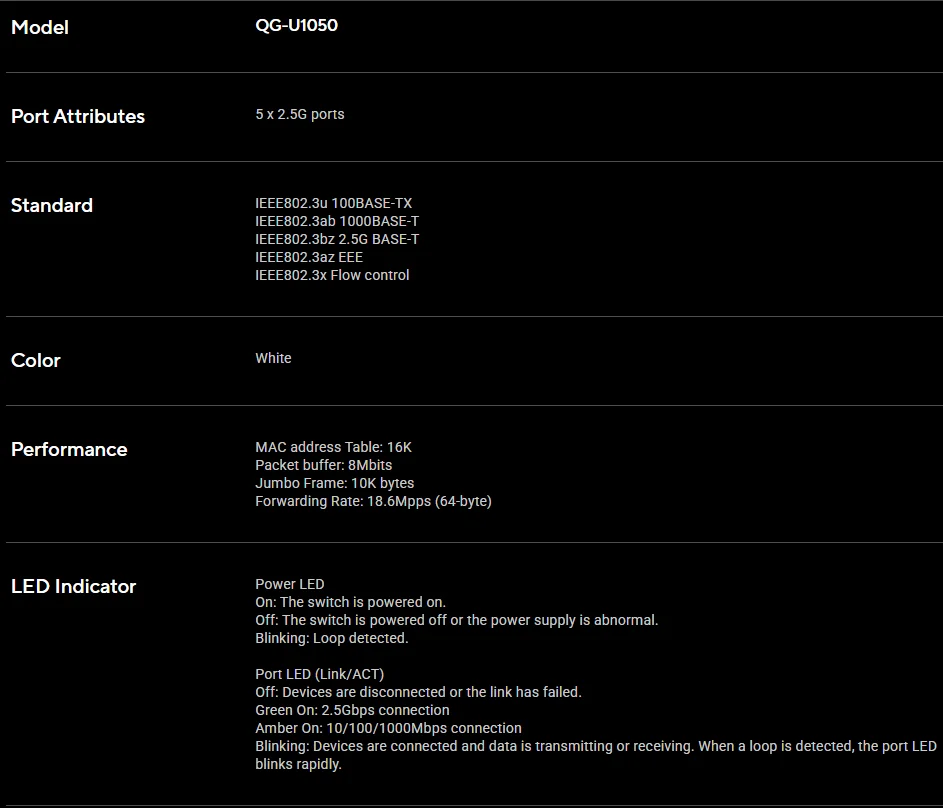This screenshot has height=808, width=943.
Task: Select the IEEE802.3u 100BASE-TX line
Action: 333,203
